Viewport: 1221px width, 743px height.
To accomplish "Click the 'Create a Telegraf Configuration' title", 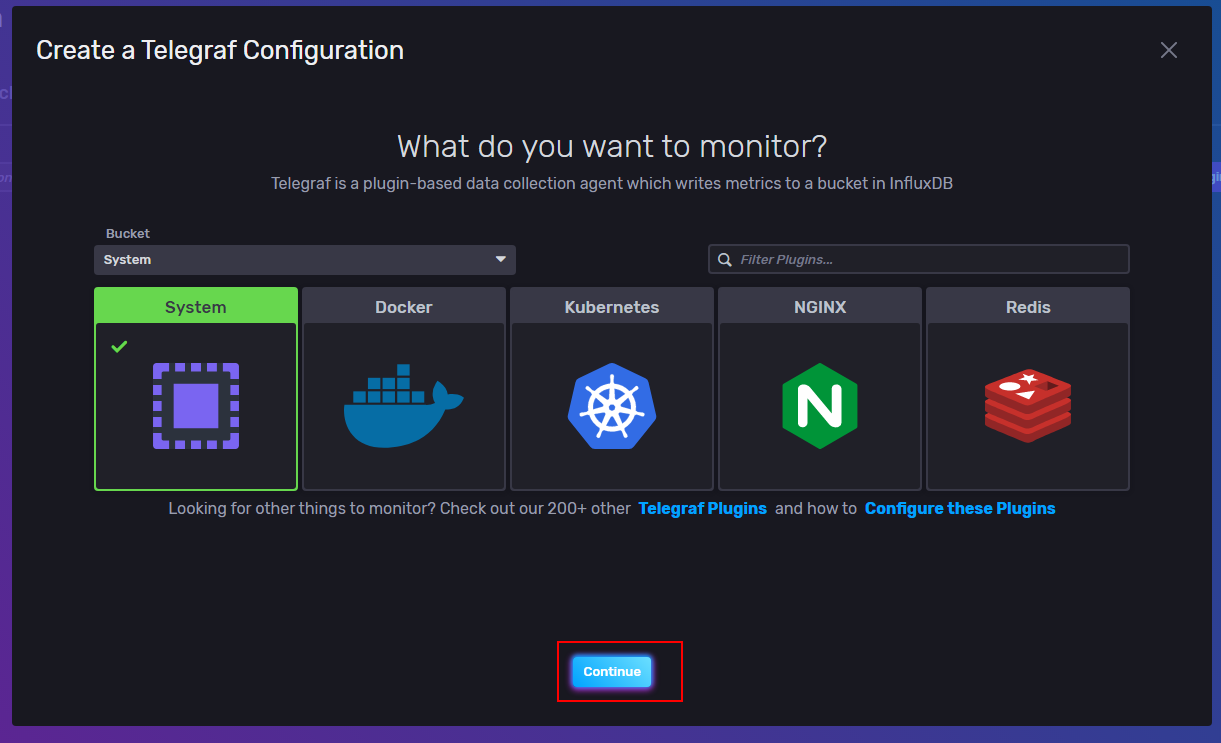I will (220, 50).
